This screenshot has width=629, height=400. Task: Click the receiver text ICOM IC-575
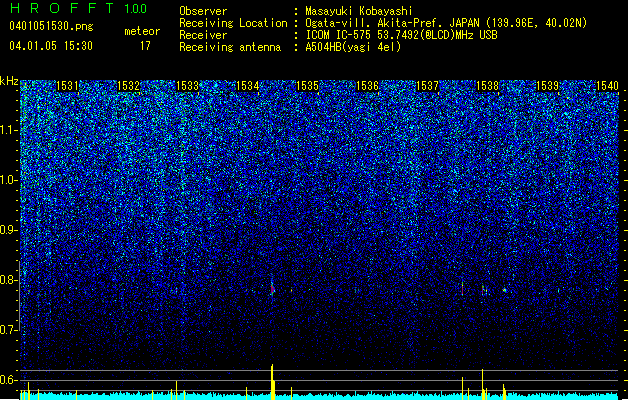point(339,35)
